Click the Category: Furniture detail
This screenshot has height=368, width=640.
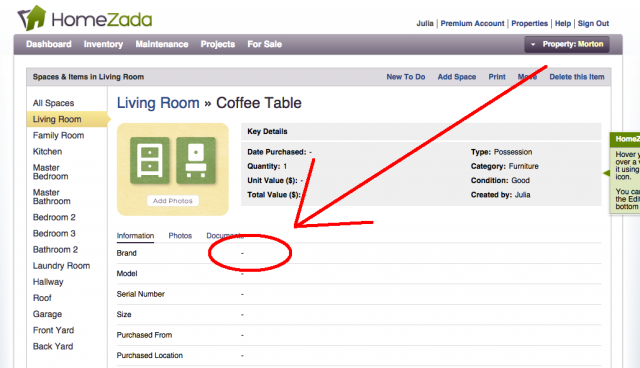[x=504, y=166]
